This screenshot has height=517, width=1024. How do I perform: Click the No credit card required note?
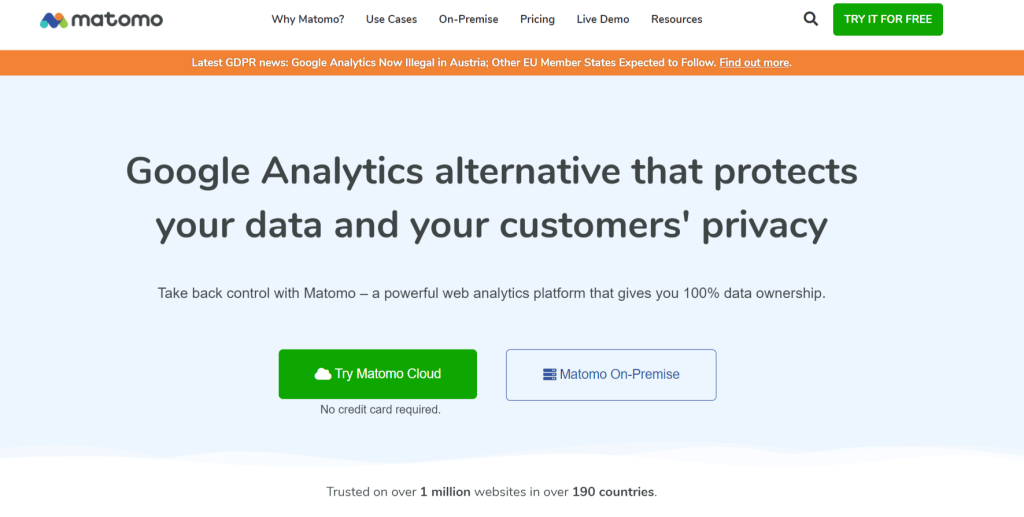[x=380, y=409]
